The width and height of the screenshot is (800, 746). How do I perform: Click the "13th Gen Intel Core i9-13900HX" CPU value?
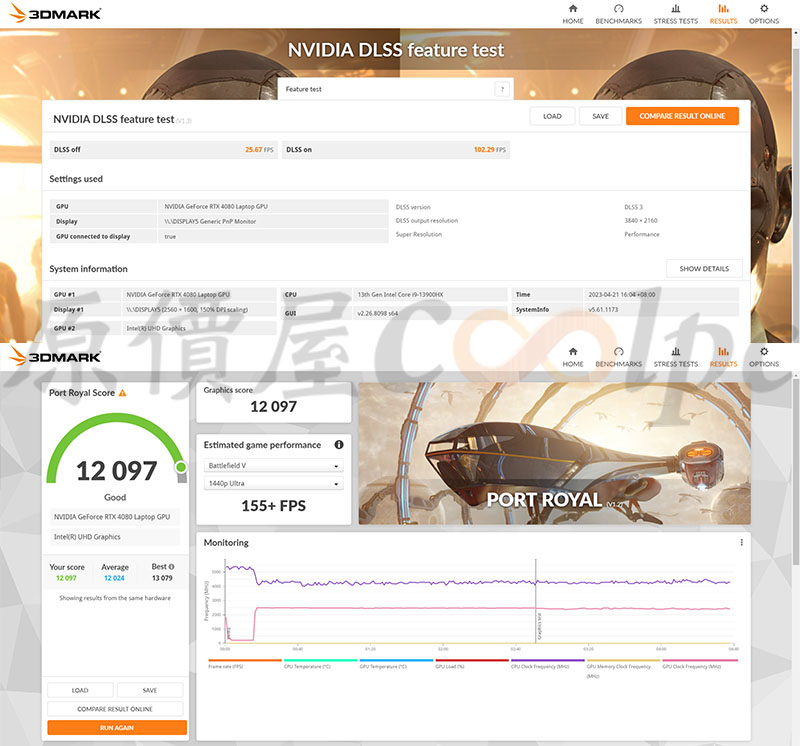click(400, 294)
